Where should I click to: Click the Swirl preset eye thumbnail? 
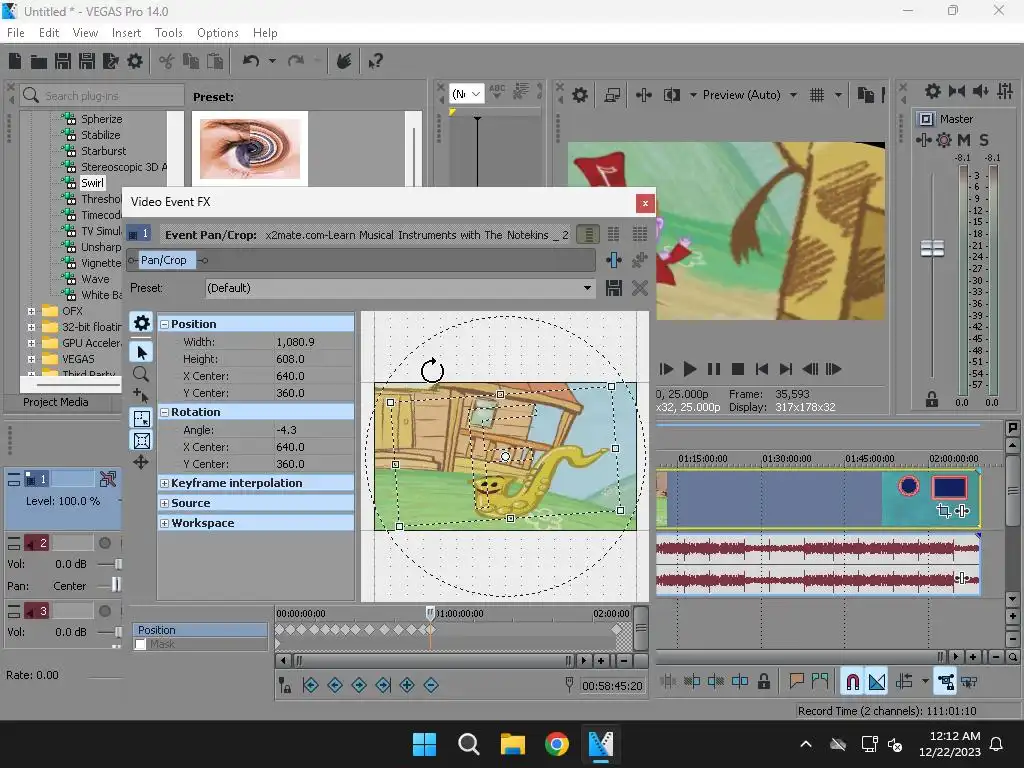click(x=249, y=149)
